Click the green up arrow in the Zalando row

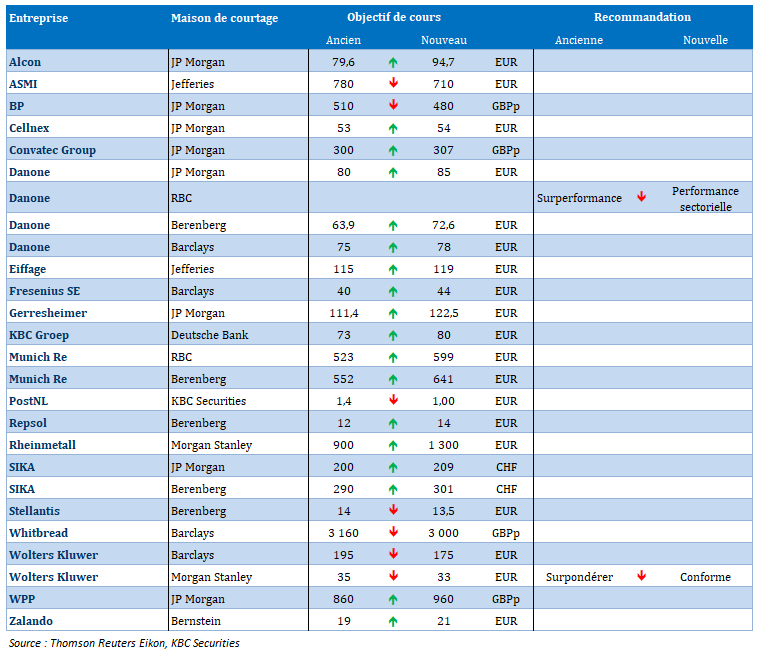pos(393,621)
